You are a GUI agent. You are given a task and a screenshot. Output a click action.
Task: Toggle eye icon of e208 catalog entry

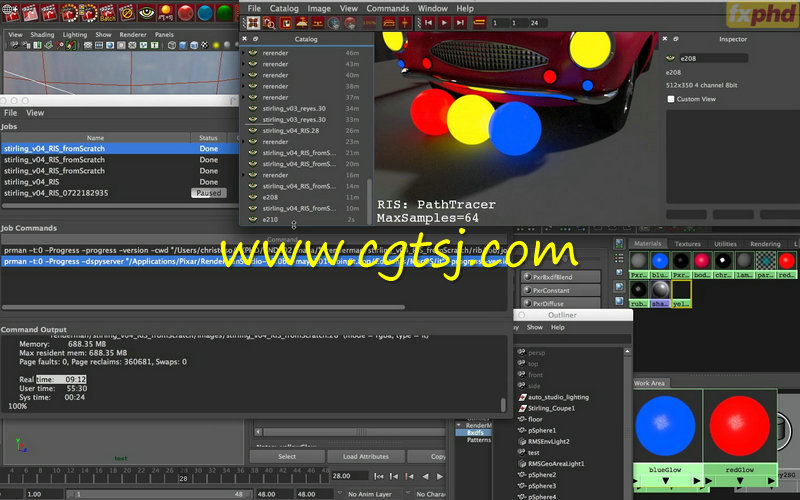click(x=253, y=197)
